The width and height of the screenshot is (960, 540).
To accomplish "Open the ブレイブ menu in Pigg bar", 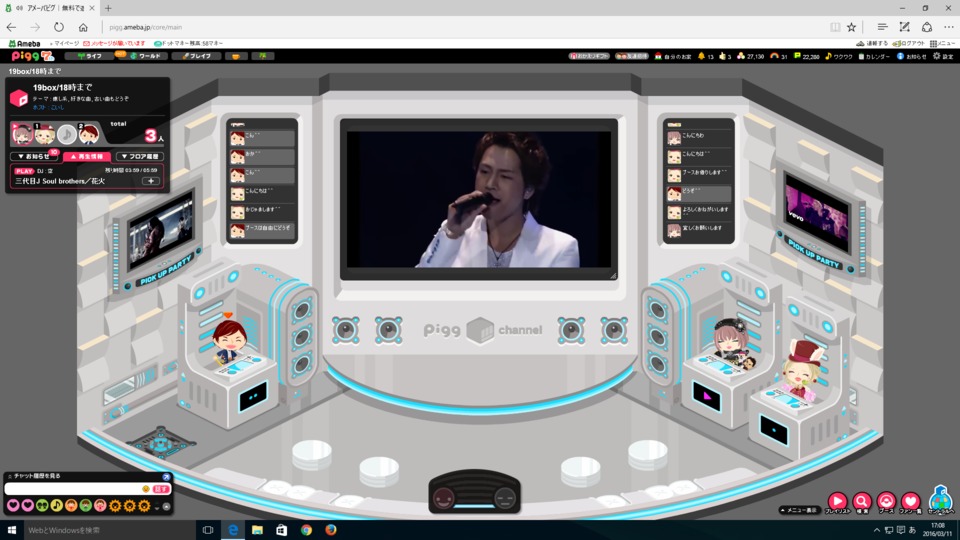I will [x=196, y=56].
